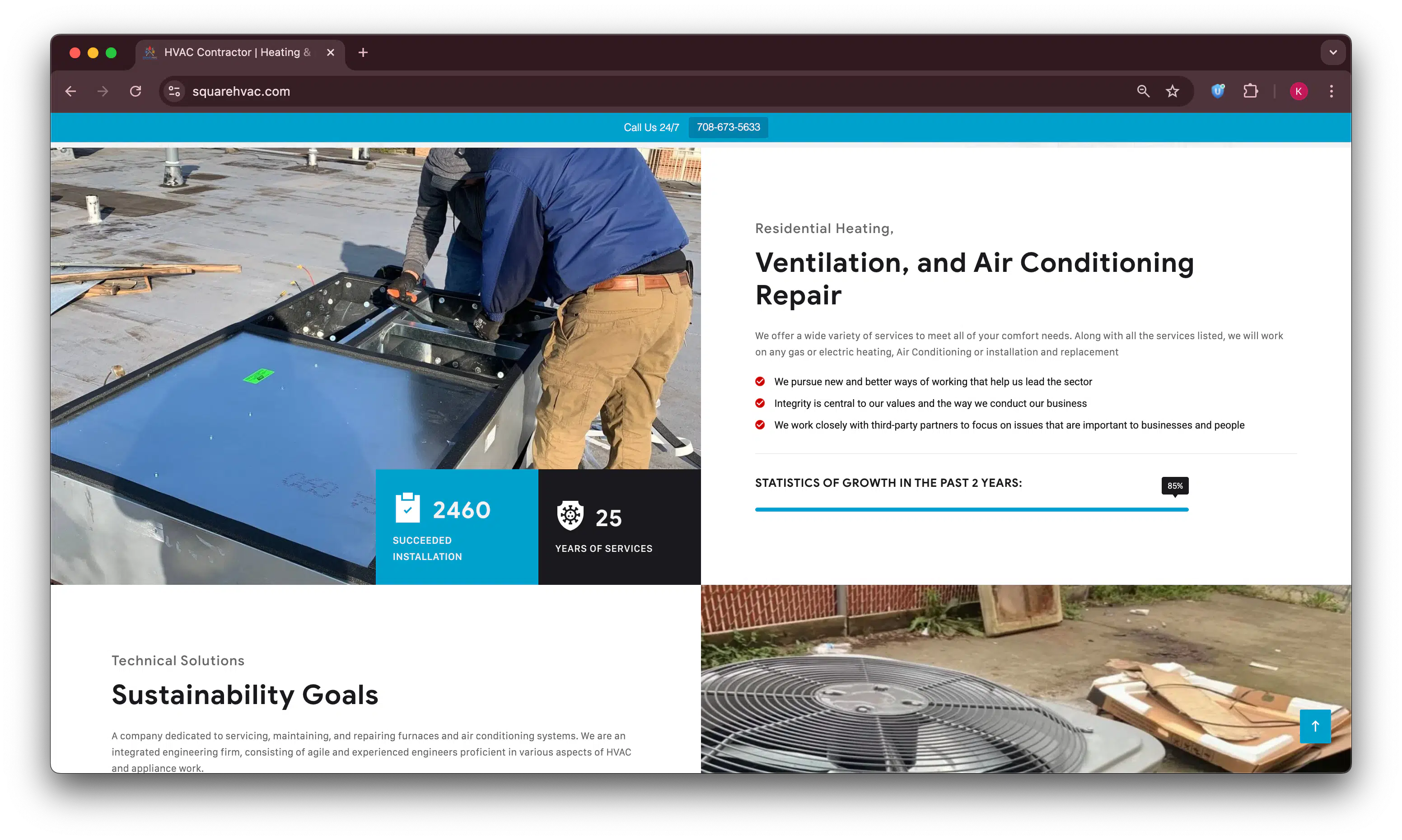Click the gear shield icon beside 25
The height and width of the screenshot is (840, 1402).
(x=570, y=515)
